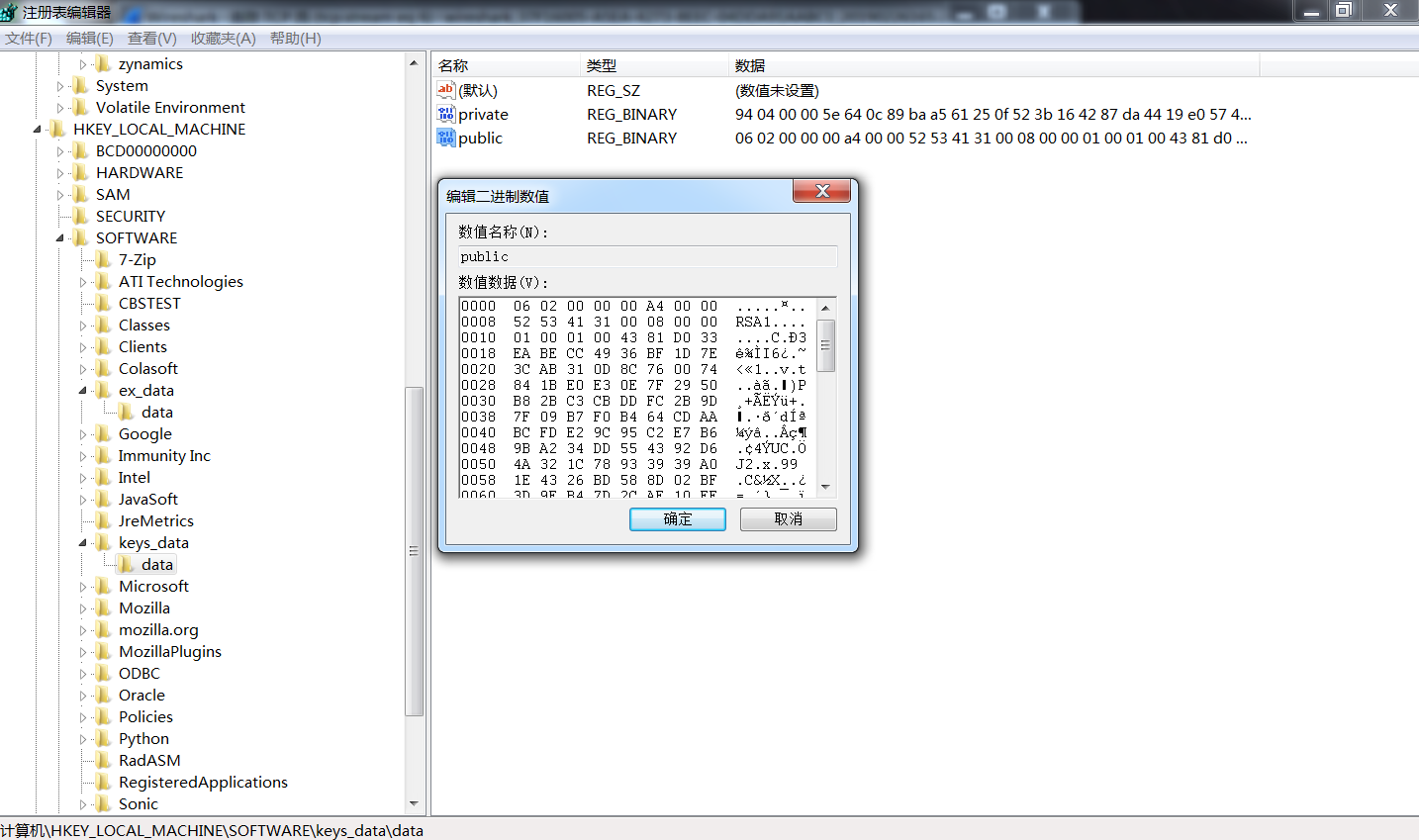Click the 数值数据 hex editor field
Viewport: 1419px width, 840px height.
637,396
